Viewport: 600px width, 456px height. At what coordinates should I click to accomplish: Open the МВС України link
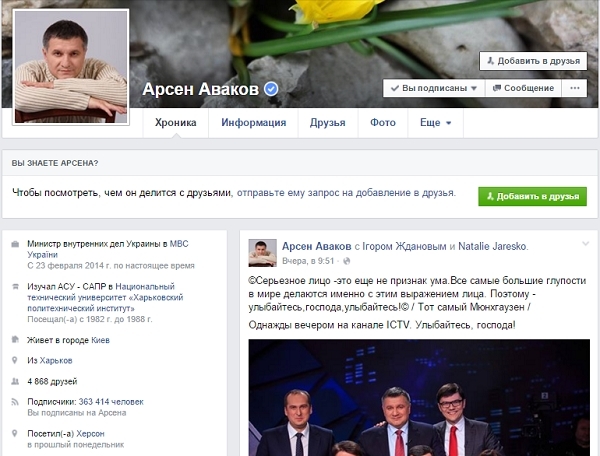108,249
